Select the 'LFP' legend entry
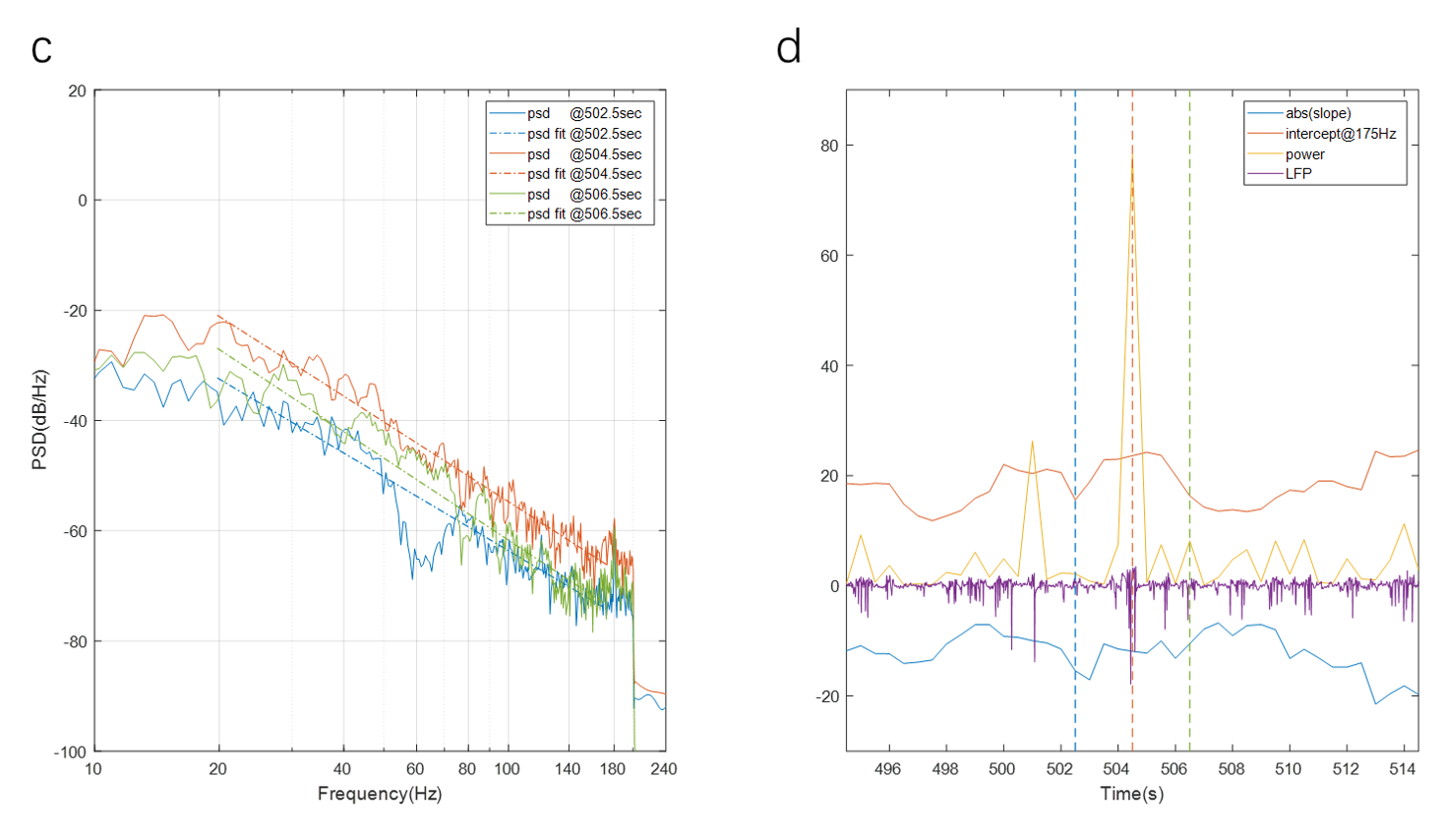This screenshot has width=1443, height=840. click(1298, 174)
